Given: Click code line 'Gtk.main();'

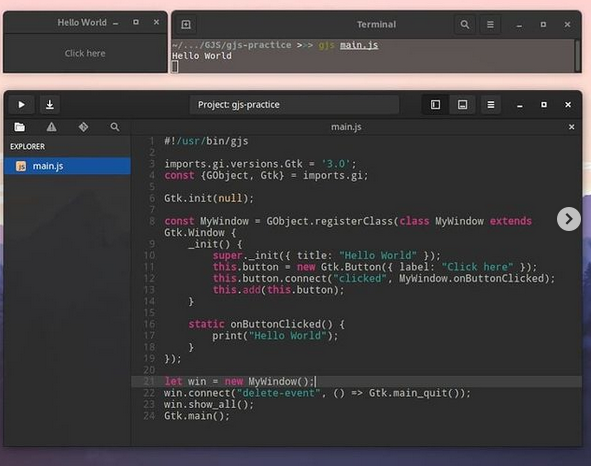Looking at the screenshot, I should click(x=197, y=416).
